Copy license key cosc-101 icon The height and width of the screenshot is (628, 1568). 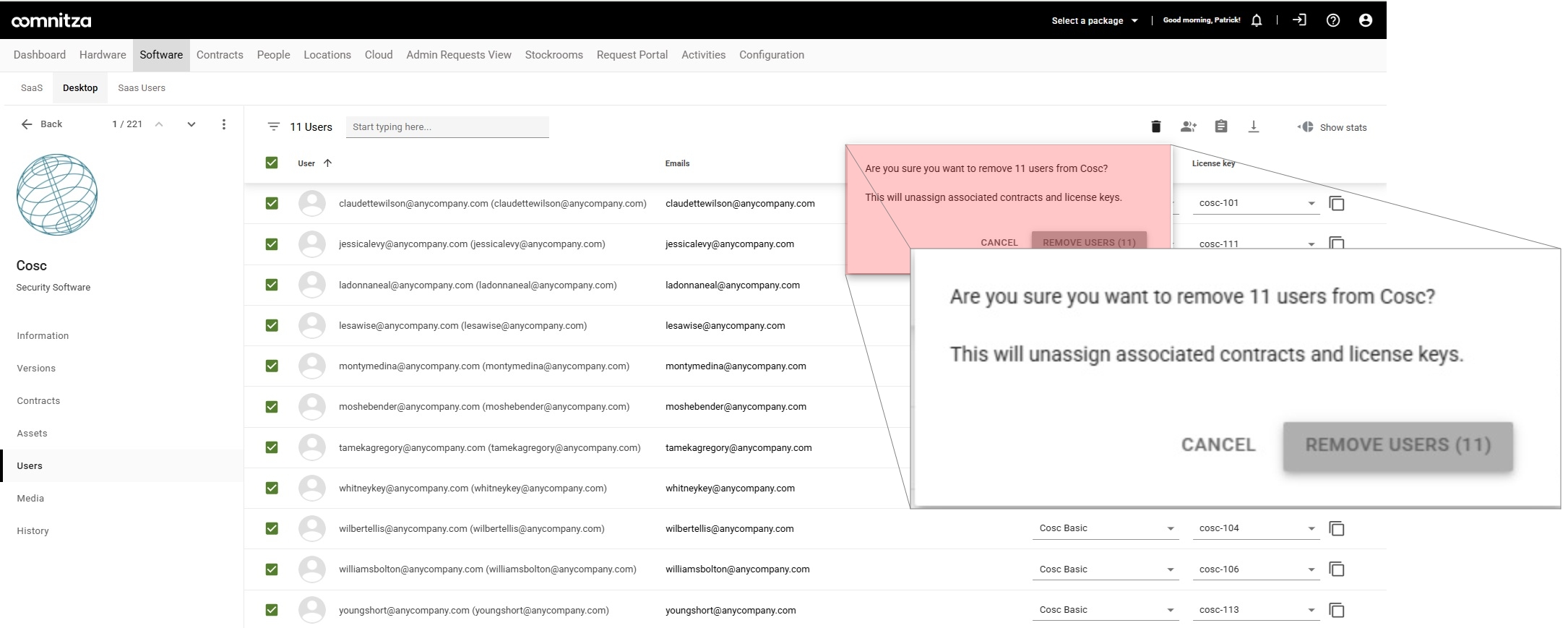(x=1337, y=204)
